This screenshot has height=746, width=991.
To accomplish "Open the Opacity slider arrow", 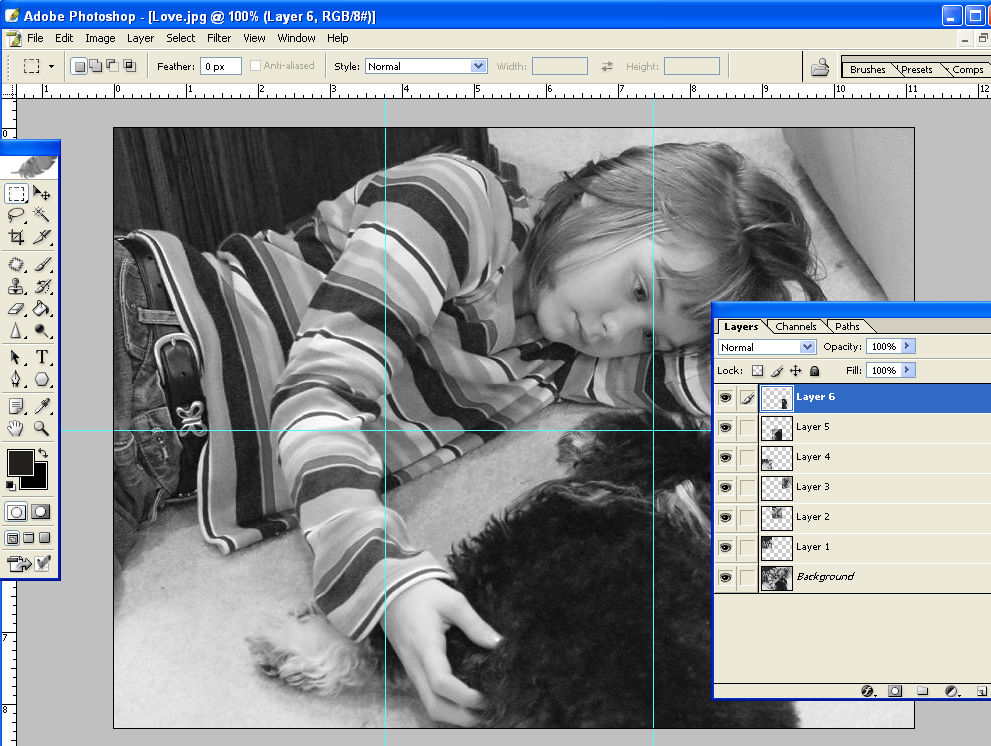I will click(908, 346).
